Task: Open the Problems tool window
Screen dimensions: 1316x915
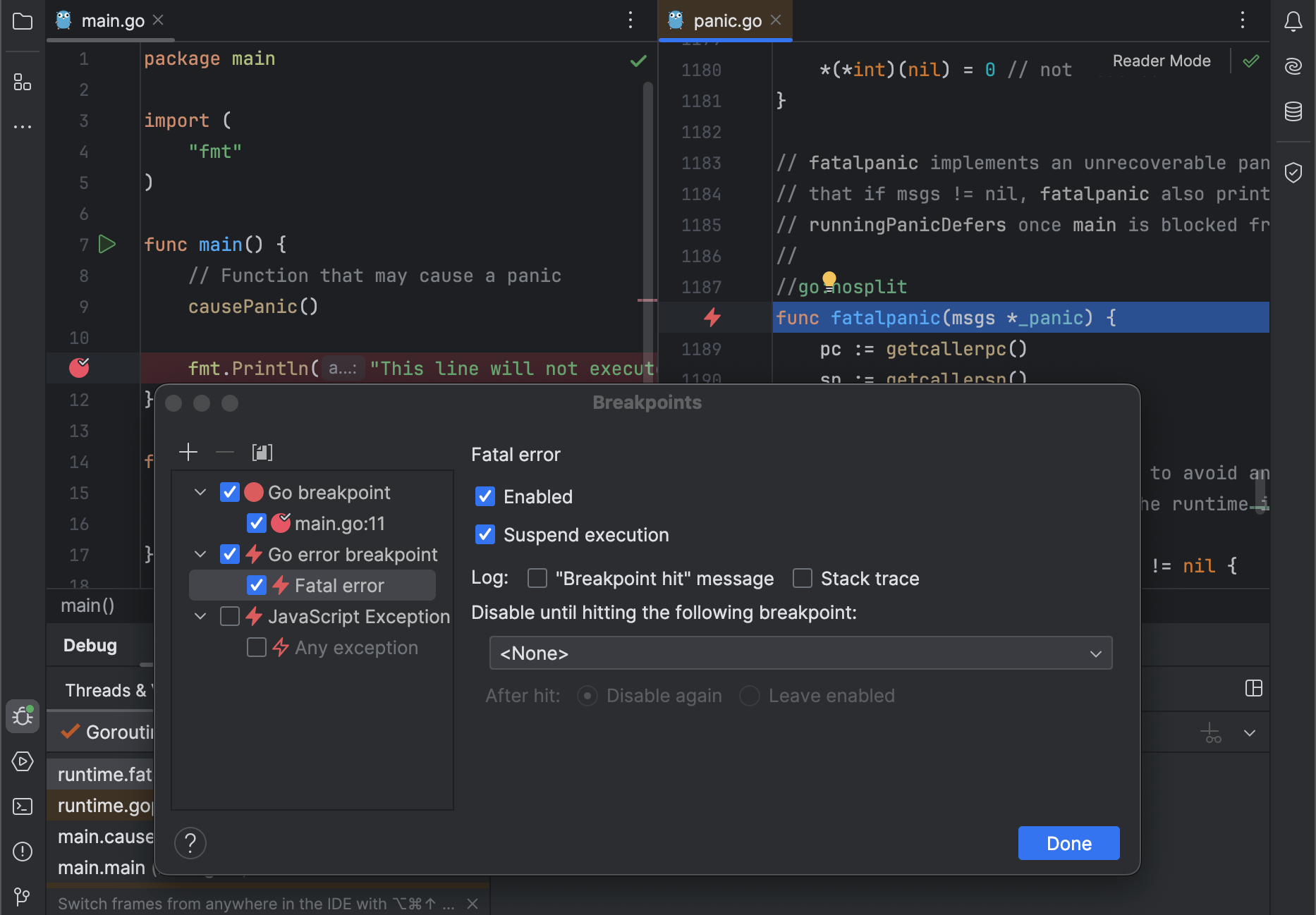Action: tap(23, 852)
